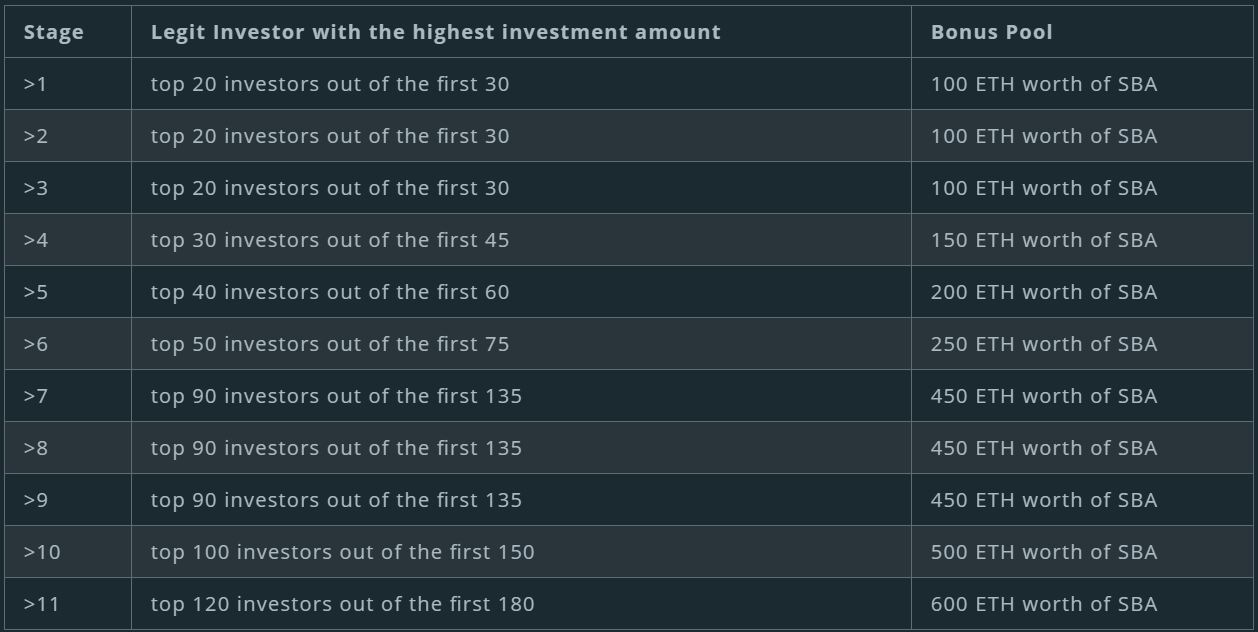Screen dimensions: 1258x632
Task: Select the 600 ETH worth of SBA cell
Action: (x=1082, y=604)
